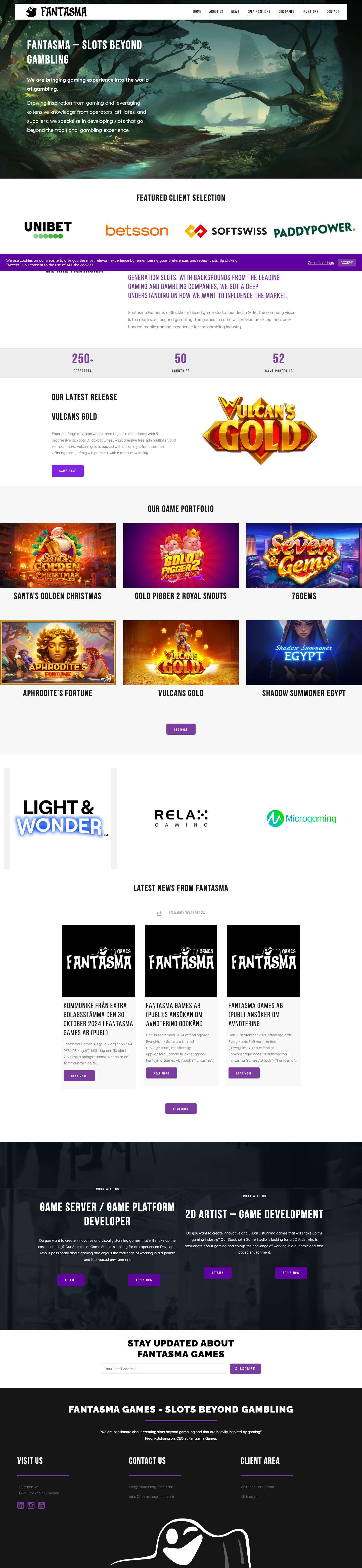Open the Instagram icon in the footer
Image resolution: width=362 pixels, height=1568 pixels.
coord(31,1505)
